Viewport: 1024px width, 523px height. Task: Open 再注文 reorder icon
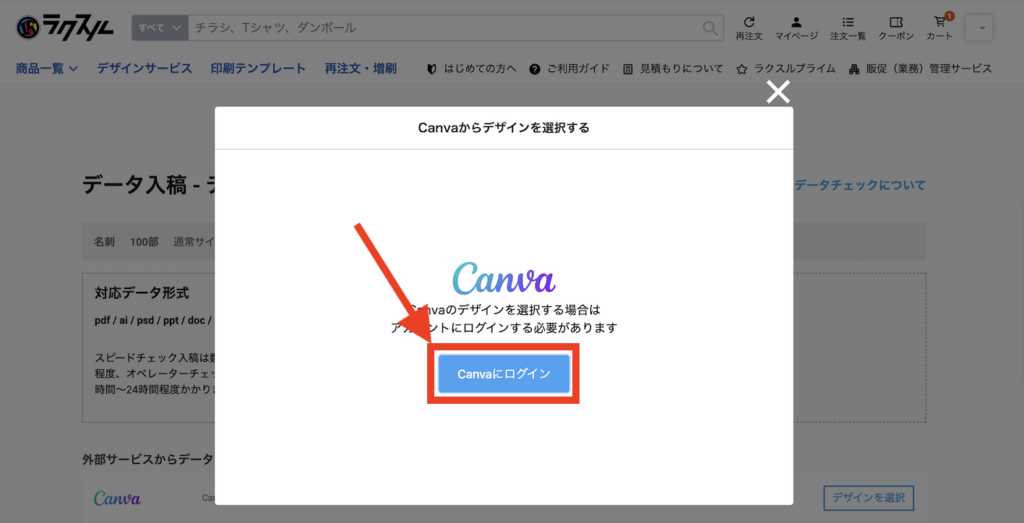[749, 28]
